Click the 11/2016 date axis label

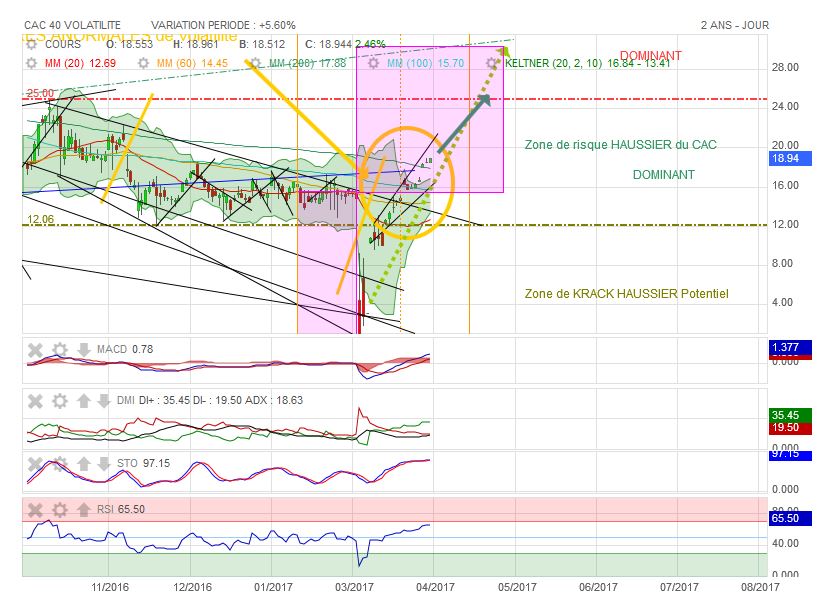tap(110, 587)
